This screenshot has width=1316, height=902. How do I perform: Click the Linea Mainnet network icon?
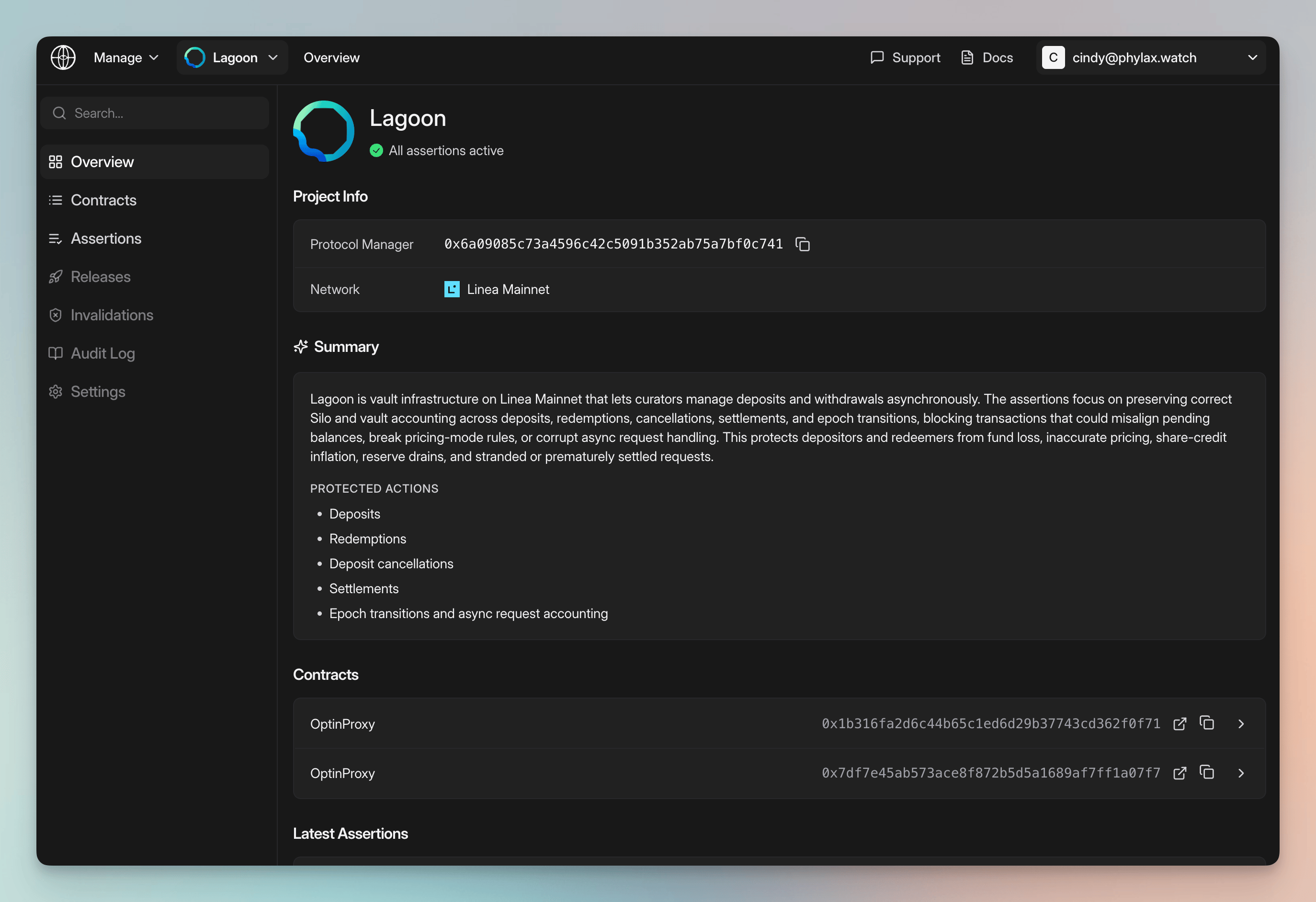click(452, 289)
